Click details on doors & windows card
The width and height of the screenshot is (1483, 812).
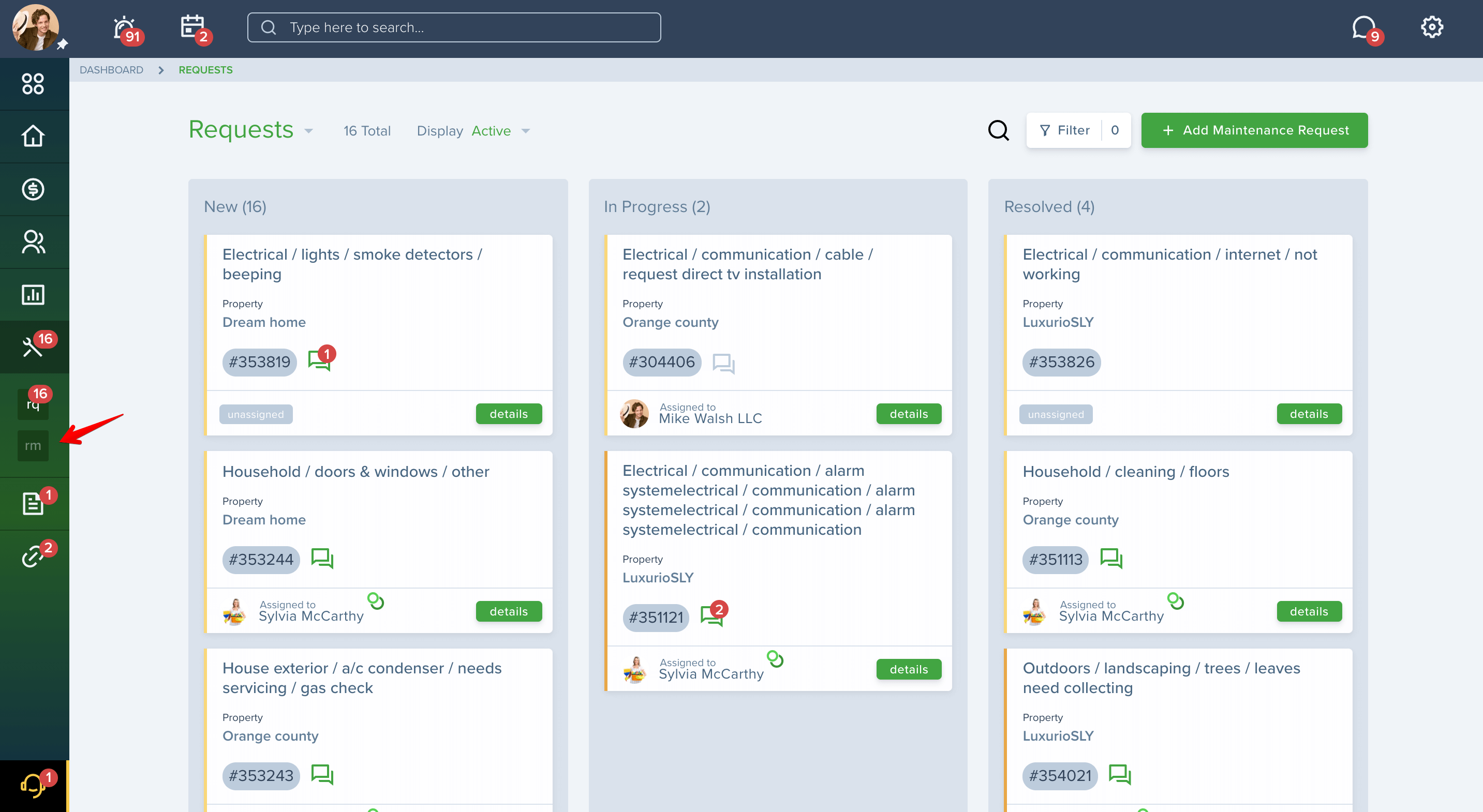509,611
